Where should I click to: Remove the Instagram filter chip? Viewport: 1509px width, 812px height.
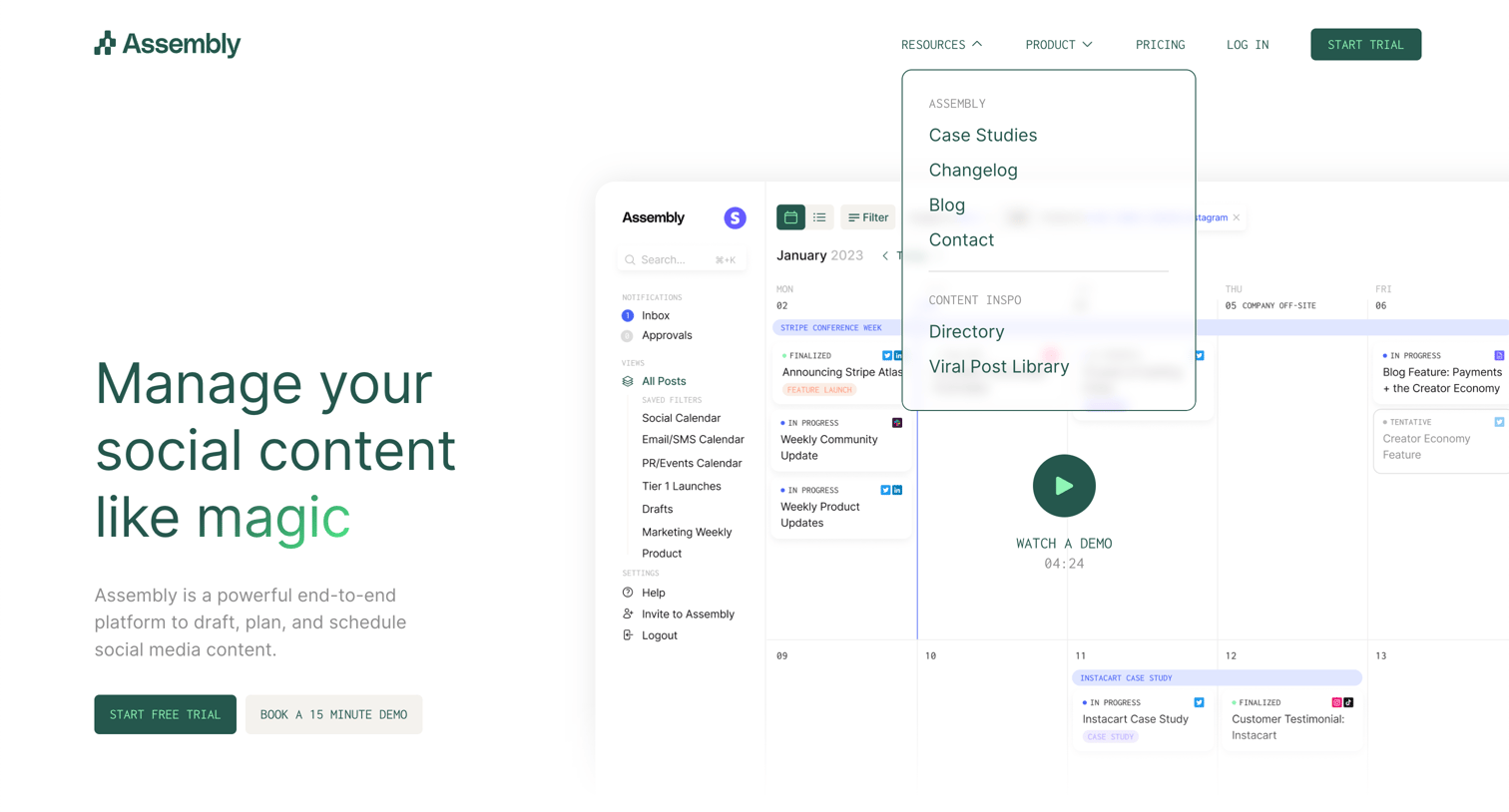coord(1237,217)
